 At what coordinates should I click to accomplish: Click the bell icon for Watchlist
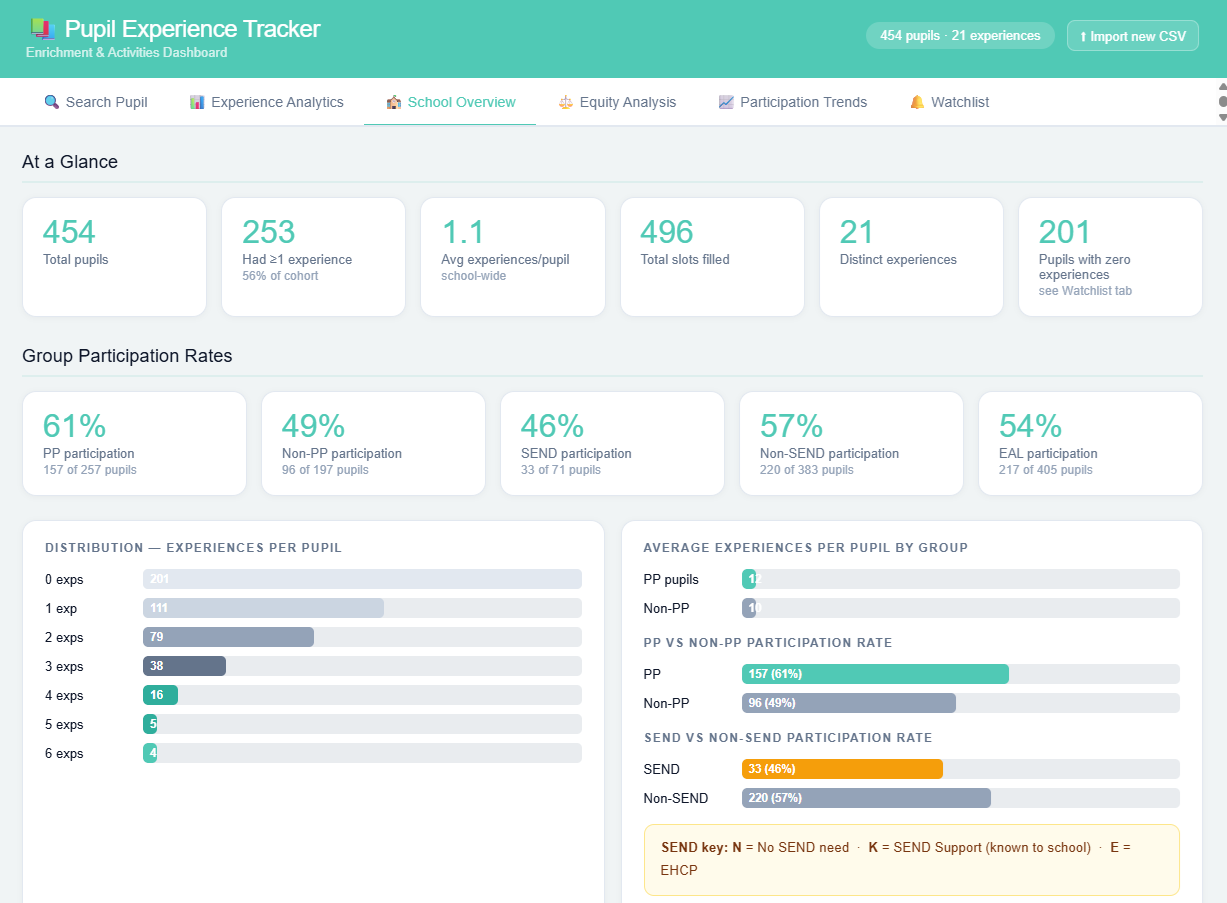[917, 102]
